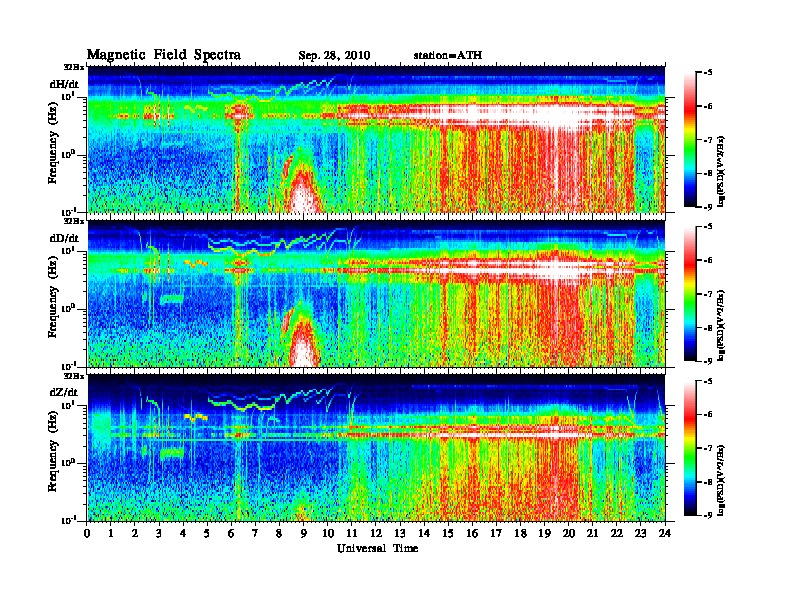Click the x-axis tick label "19"
The height and width of the screenshot is (612, 792).
pos(544,533)
